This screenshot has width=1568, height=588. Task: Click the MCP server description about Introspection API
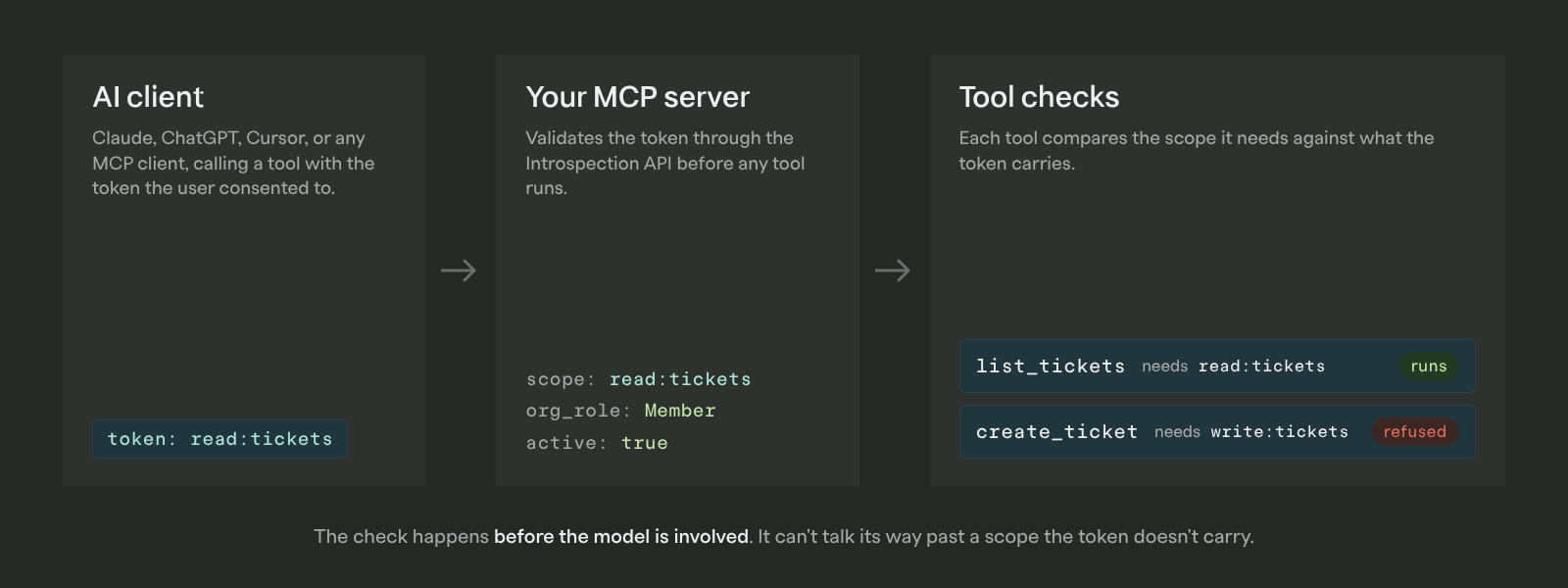click(x=665, y=163)
